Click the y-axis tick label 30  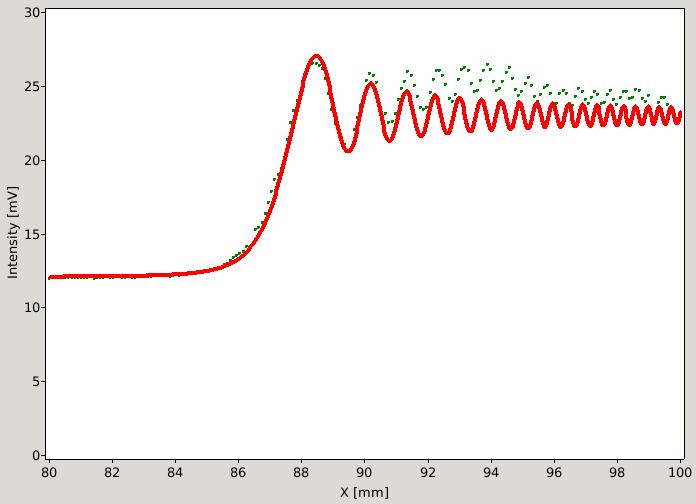(32, 13)
